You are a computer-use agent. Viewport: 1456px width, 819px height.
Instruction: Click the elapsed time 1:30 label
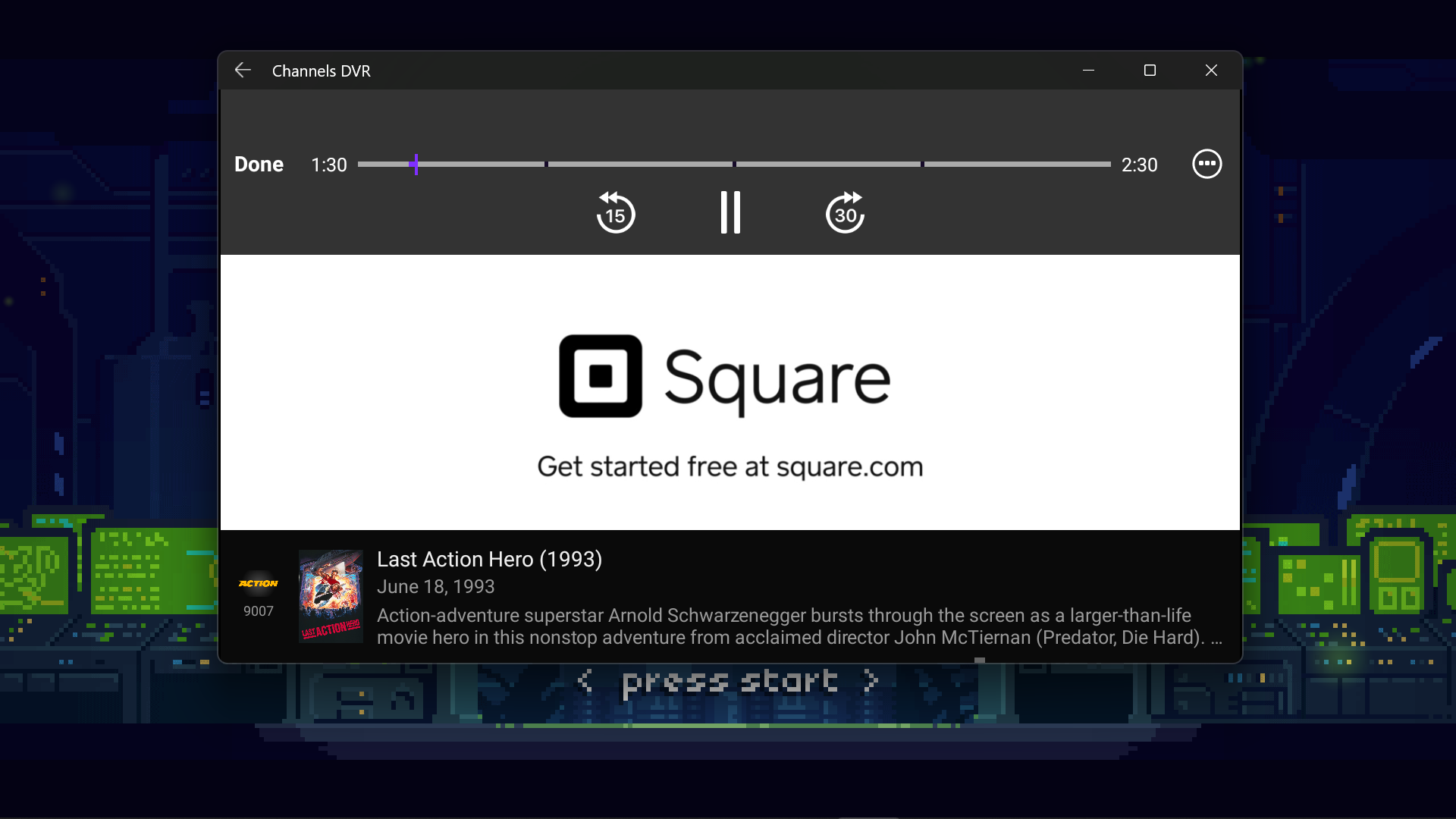pos(328,165)
